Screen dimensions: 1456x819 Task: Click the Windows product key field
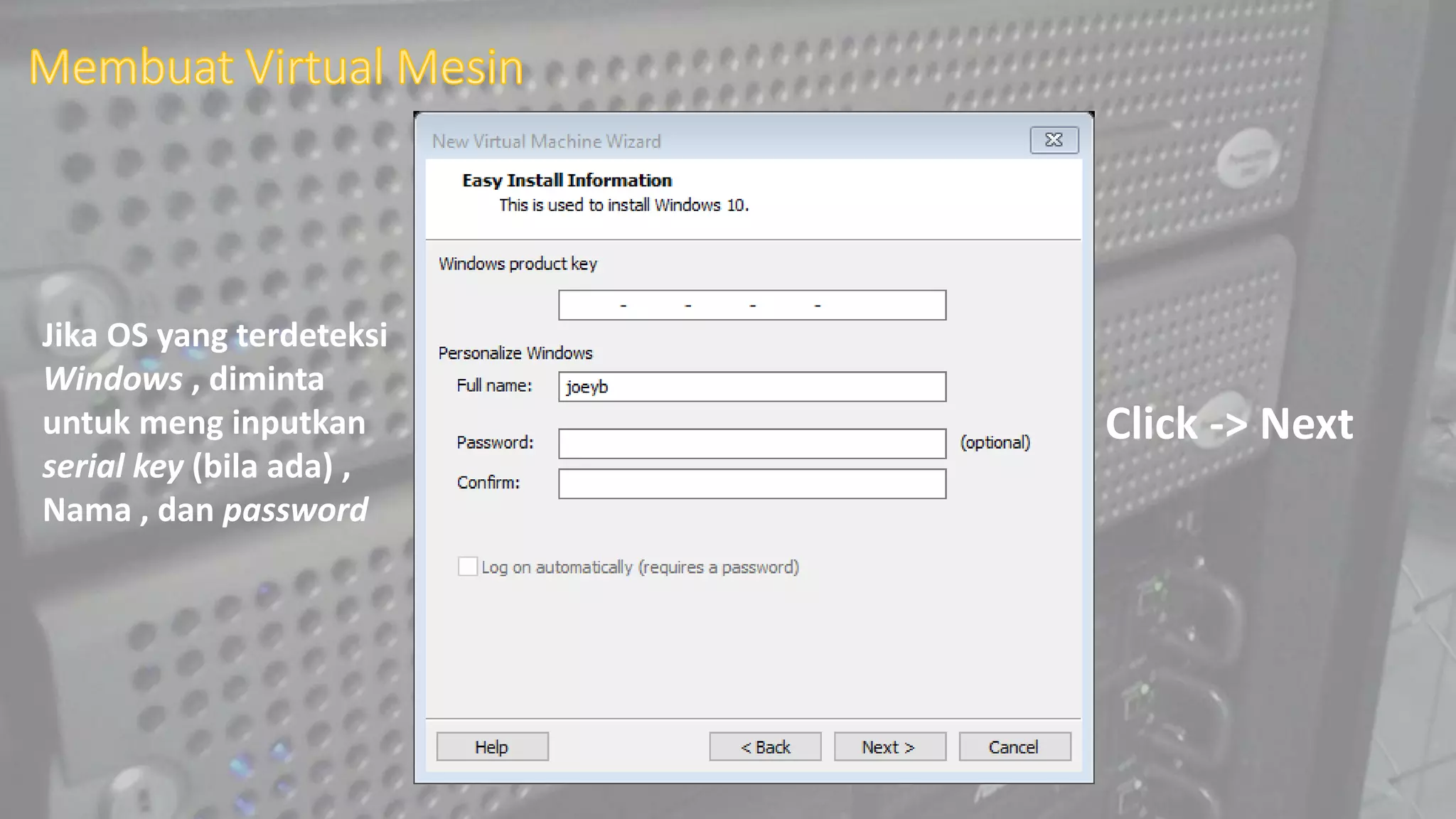coord(752,305)
